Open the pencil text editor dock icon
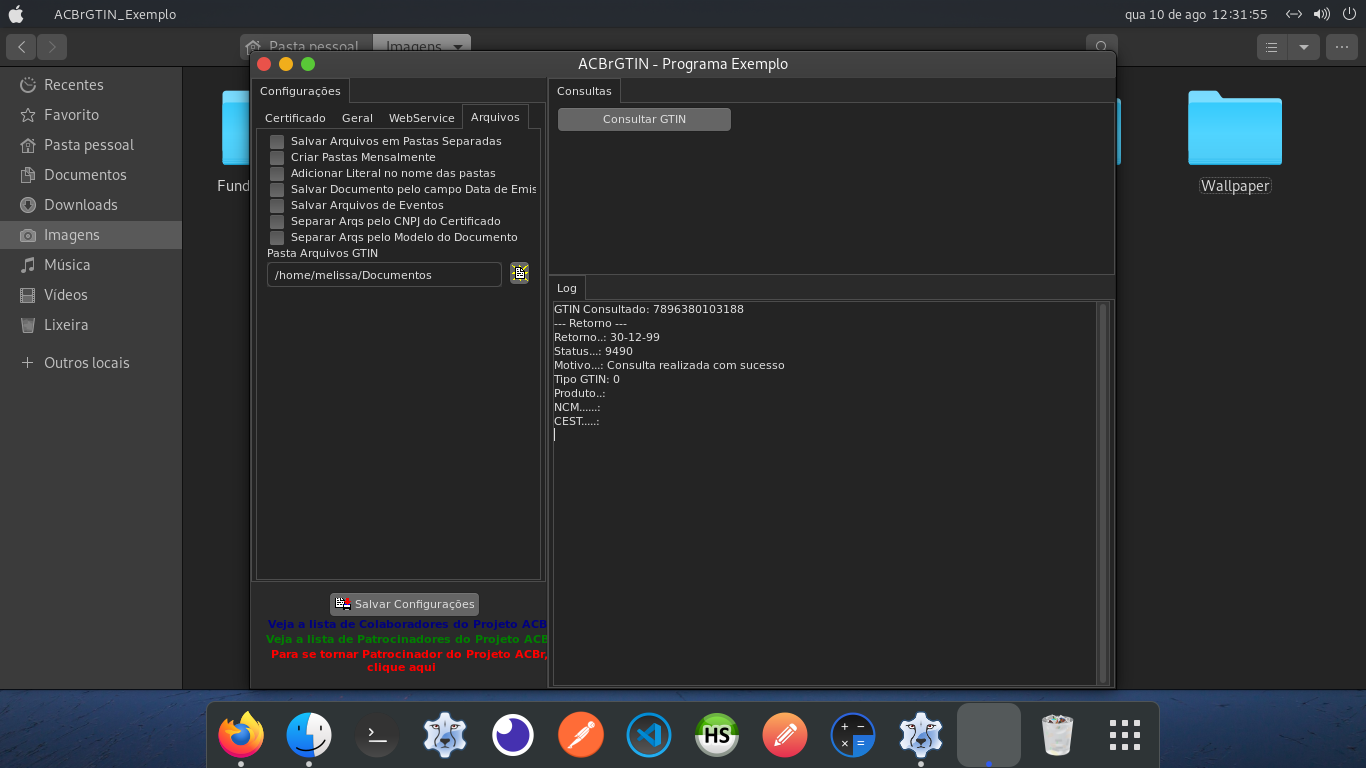1366x768 pixels. point(785,736)
